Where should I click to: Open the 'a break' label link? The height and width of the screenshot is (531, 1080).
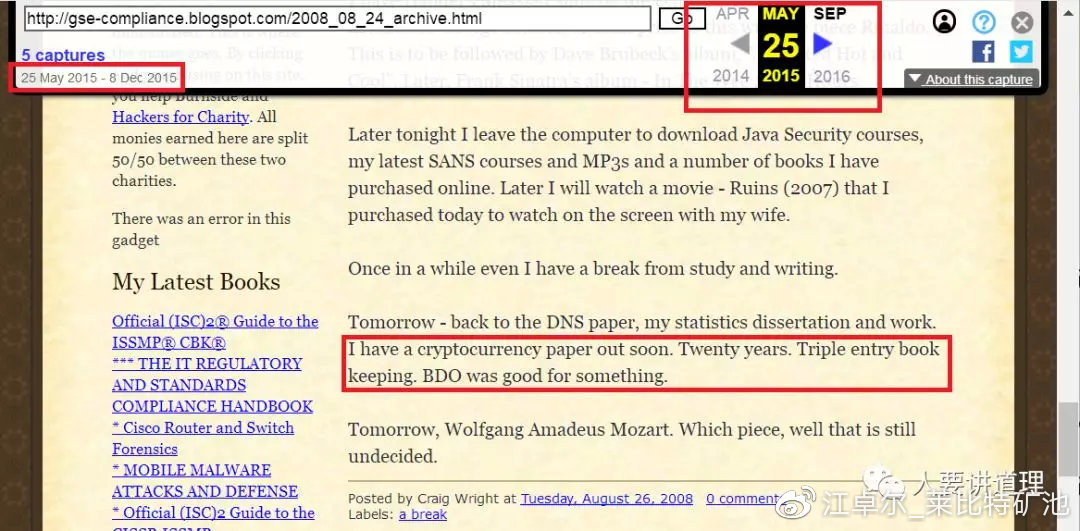[423, 514]
